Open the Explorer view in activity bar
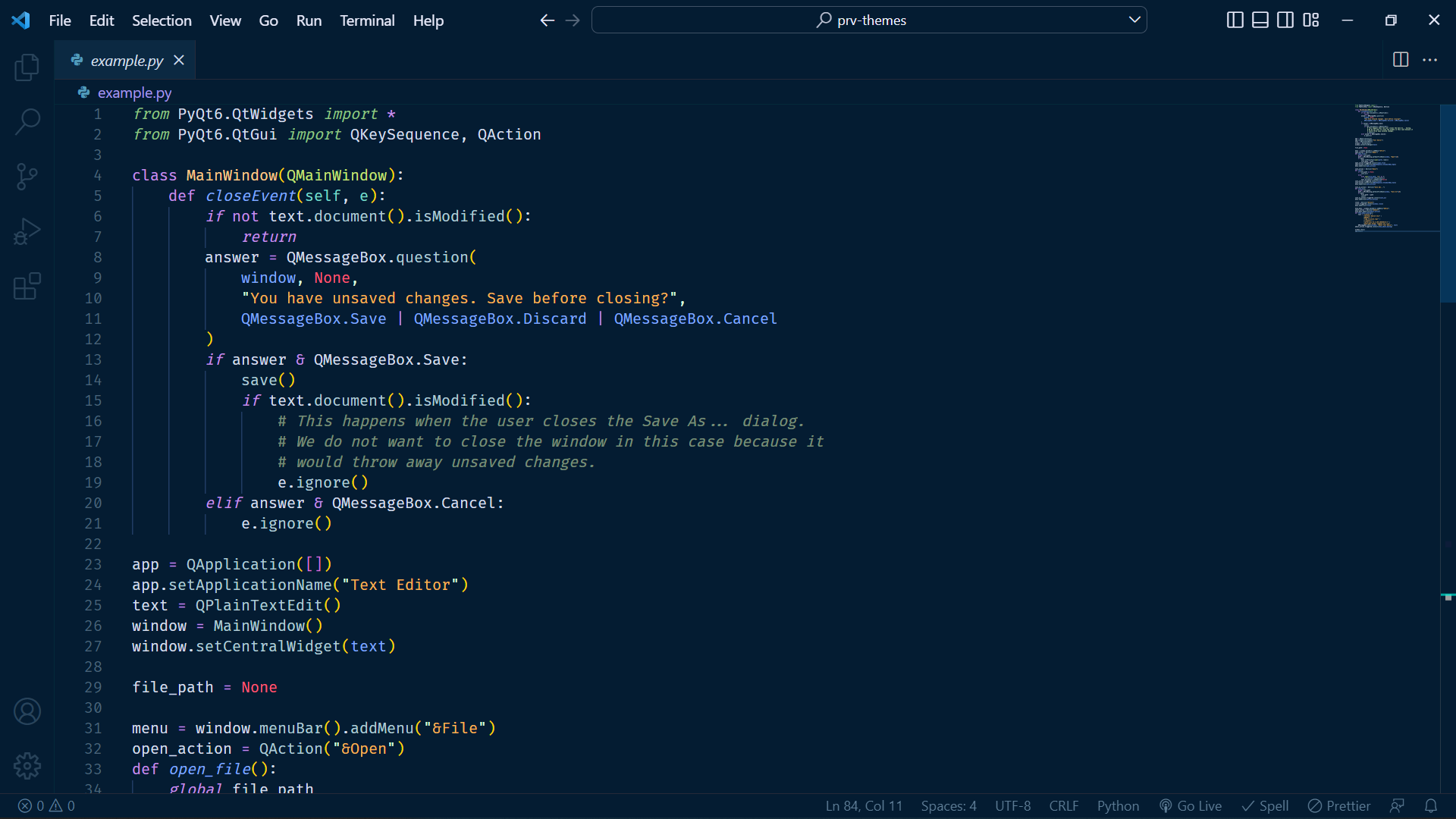This screenshot has height=819, width=1456. click(x=27, y=67)
